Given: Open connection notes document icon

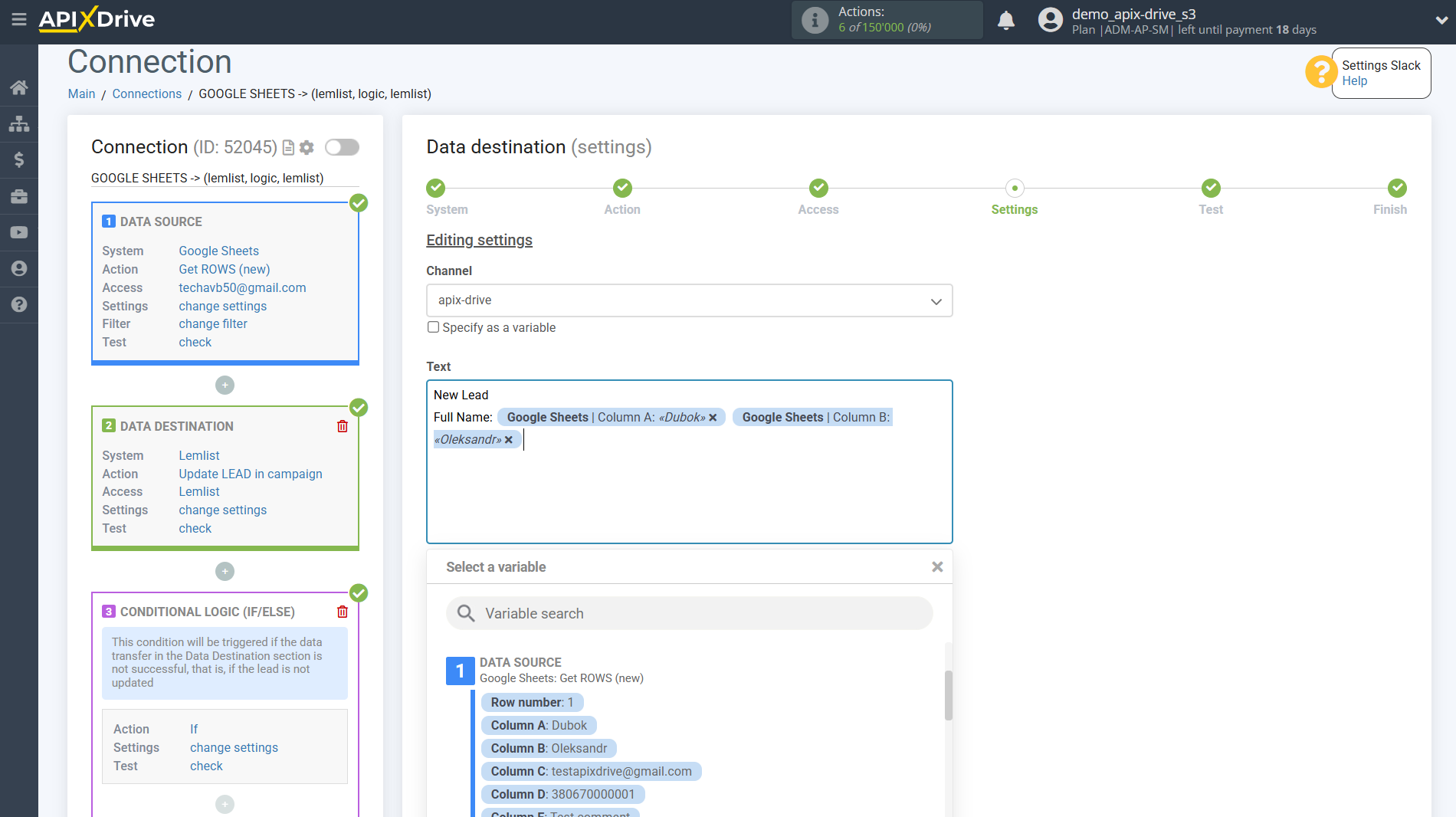Looking at the screenshot, I should pos(289,147).
